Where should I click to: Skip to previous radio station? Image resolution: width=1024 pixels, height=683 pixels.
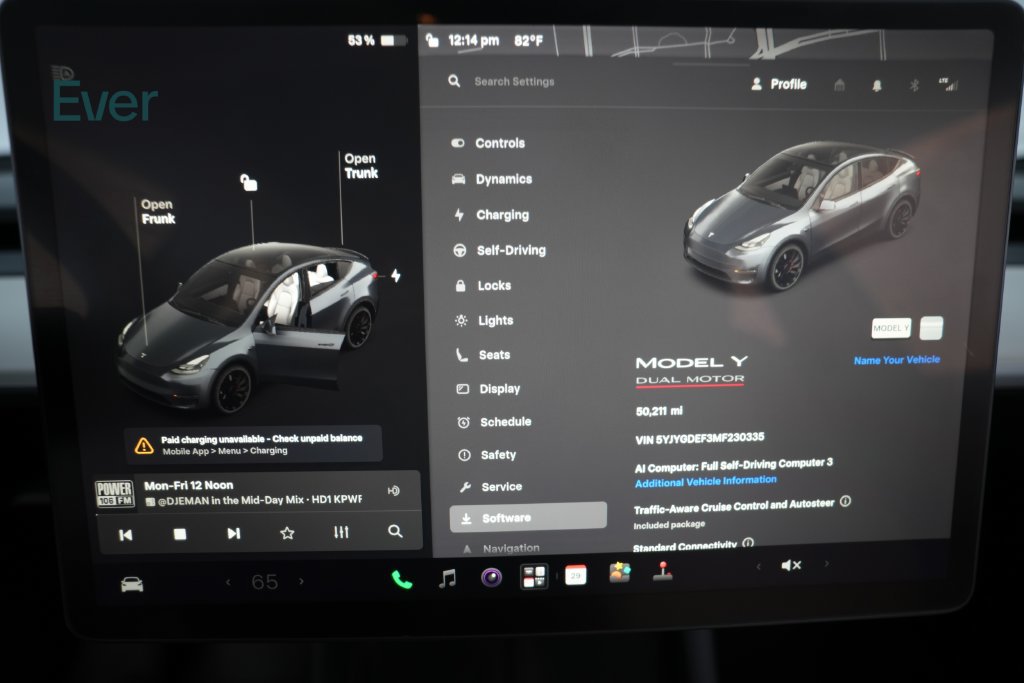pyautogui.click(x=125, y=535)
